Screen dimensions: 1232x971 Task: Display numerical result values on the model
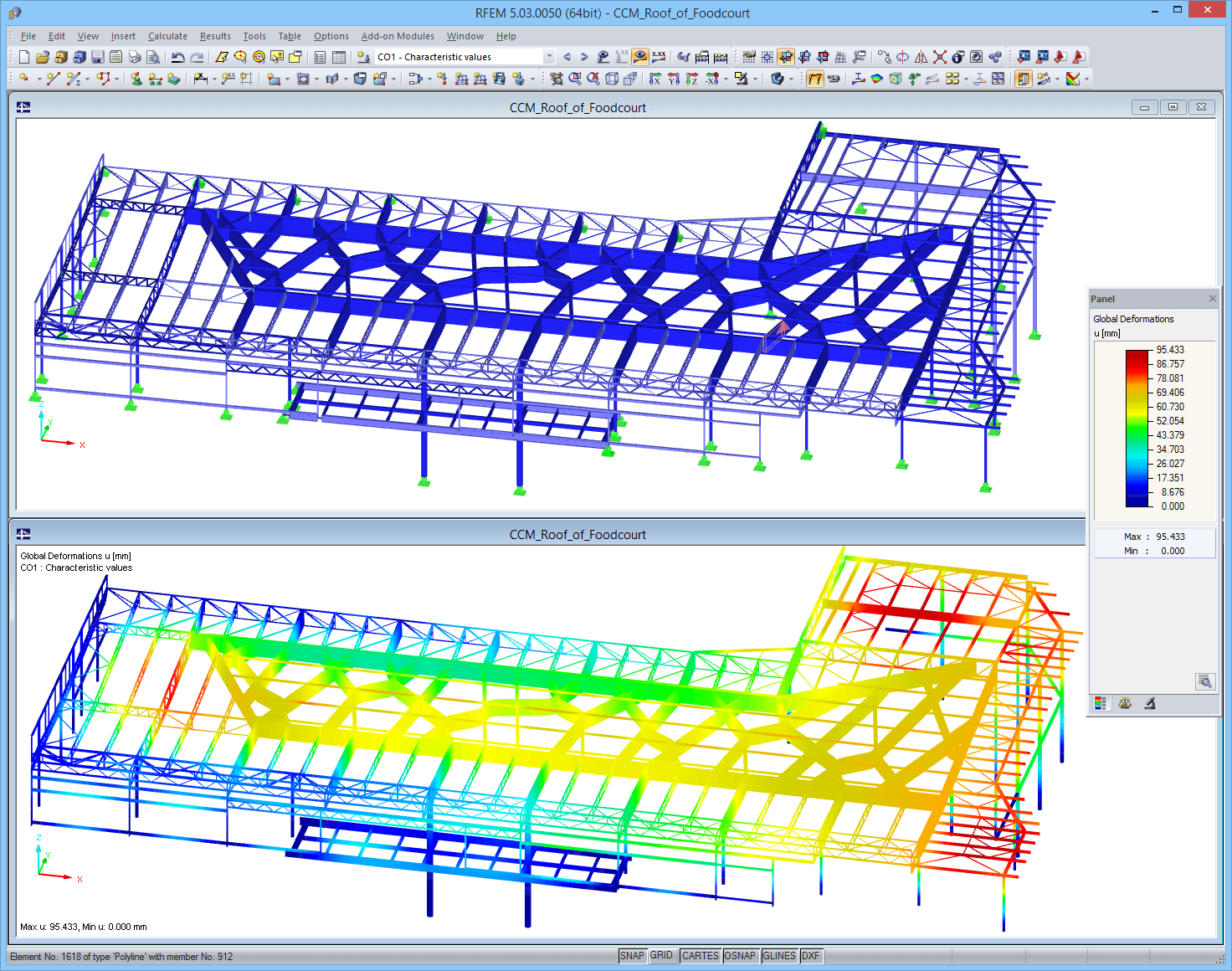(x=659, y=56)
